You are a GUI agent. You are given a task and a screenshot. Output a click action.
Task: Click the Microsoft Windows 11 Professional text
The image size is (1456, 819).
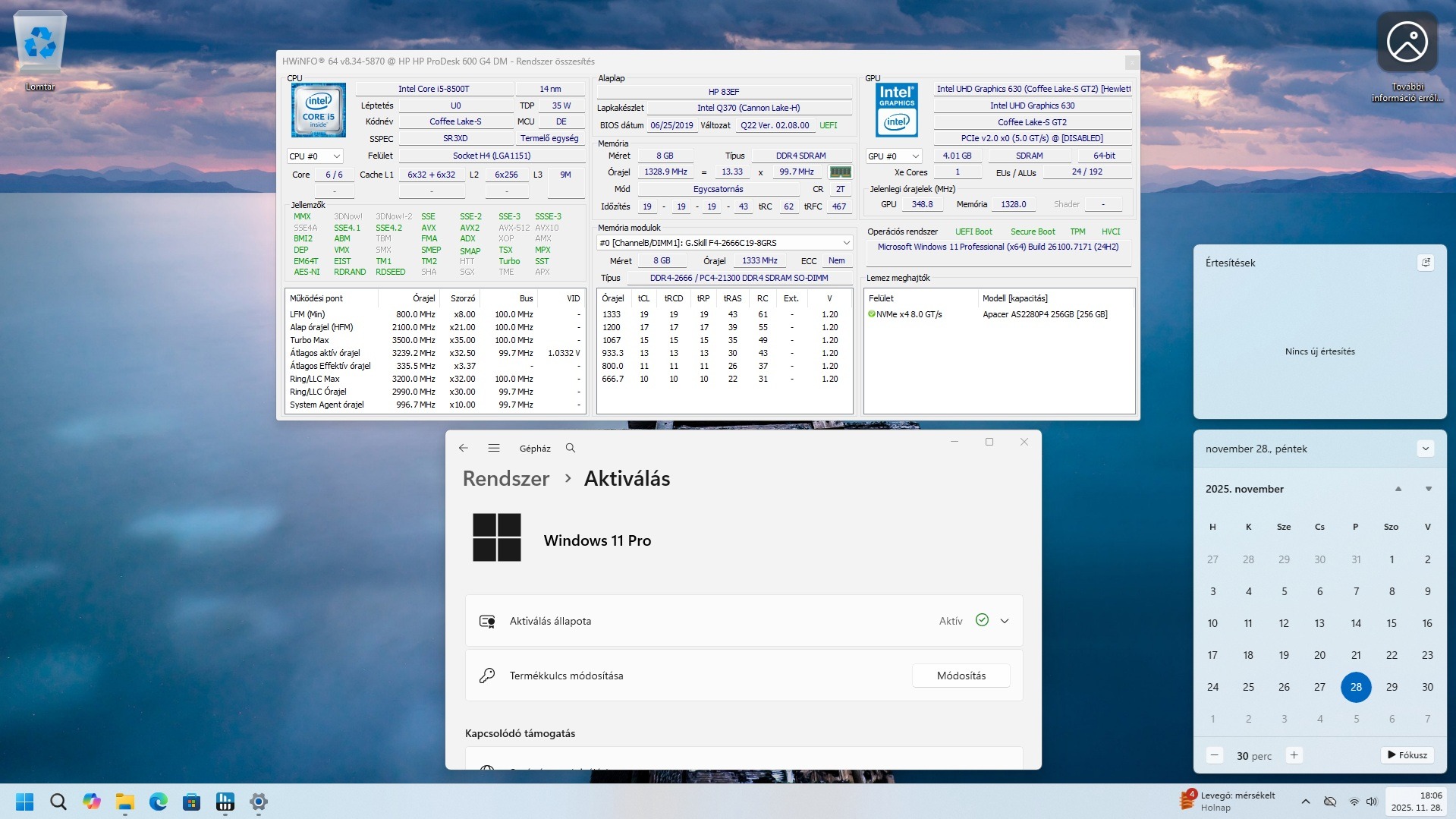(998, 247)
